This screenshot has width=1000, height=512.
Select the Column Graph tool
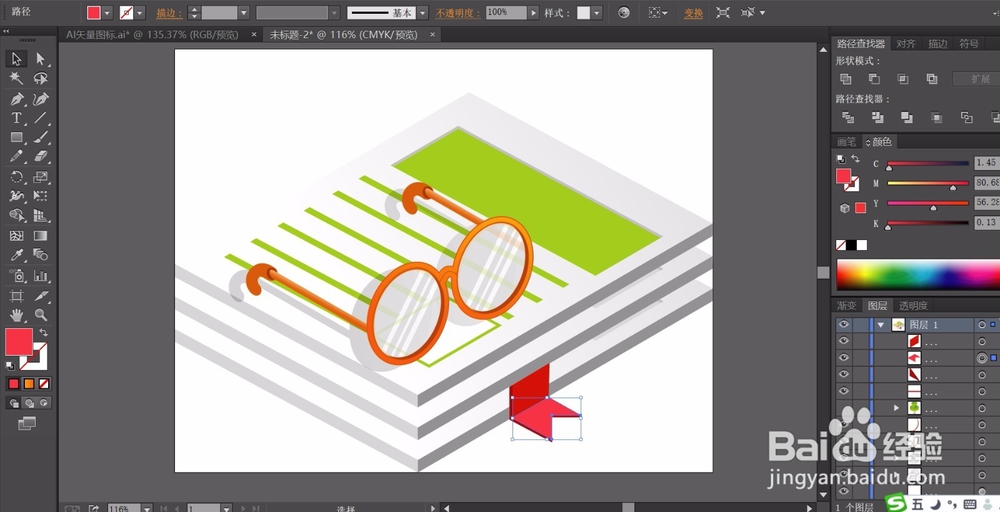pyautogui.click(x=41, y=276)
